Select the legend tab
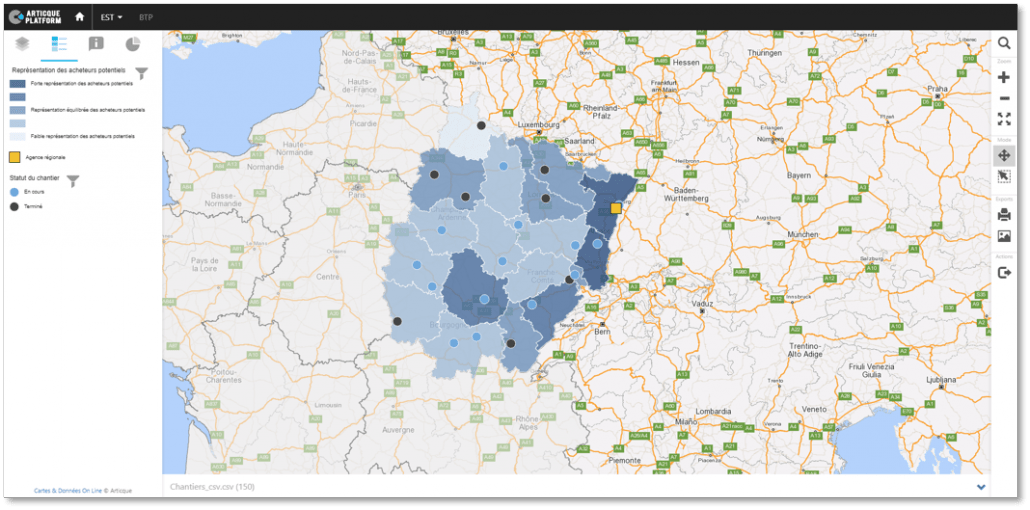Viewport: 1030px width, 510px height. [x=59, y=44]
